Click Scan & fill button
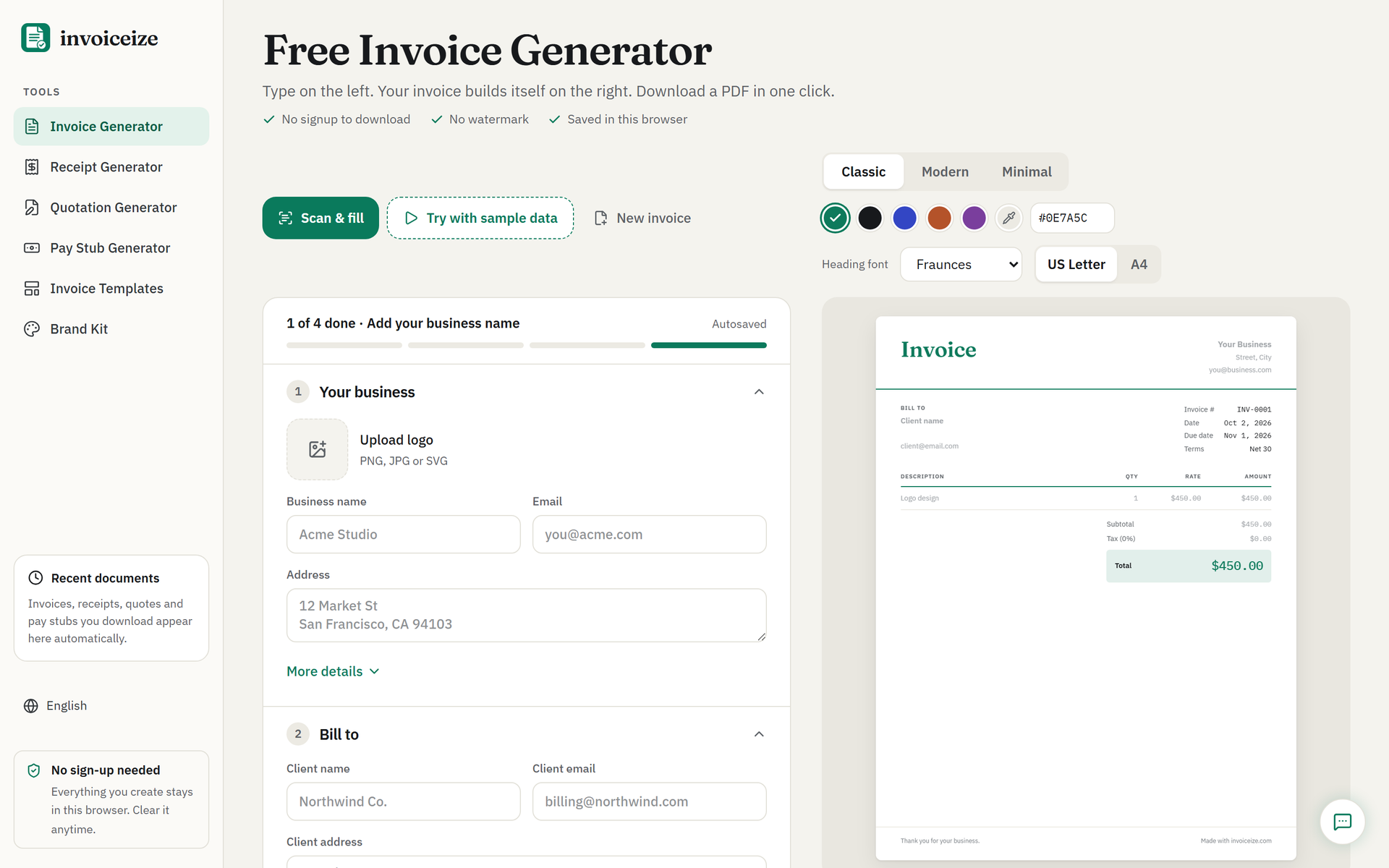 pos(320,218)
